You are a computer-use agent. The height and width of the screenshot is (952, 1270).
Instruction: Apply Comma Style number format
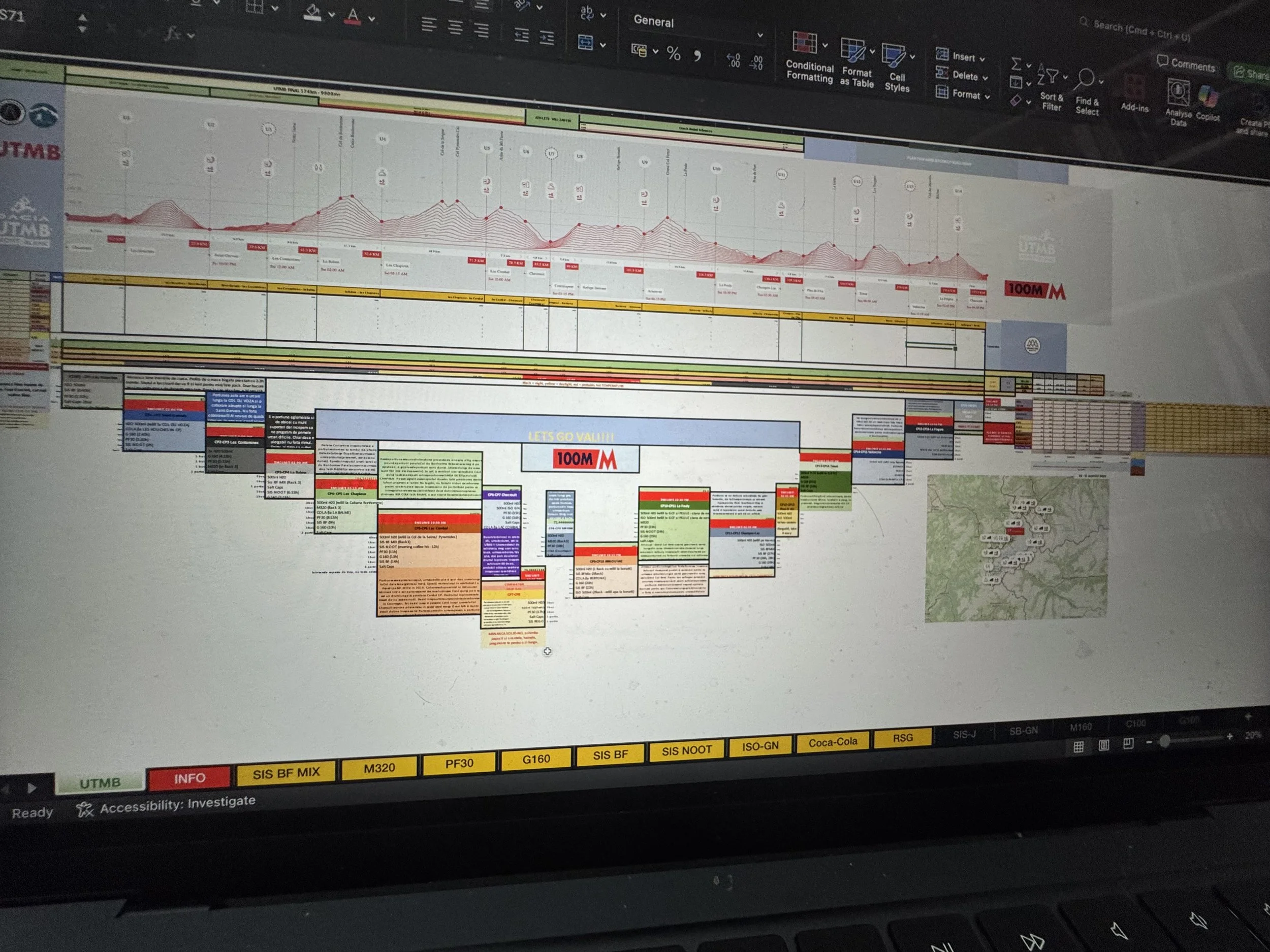pos(697,56)
